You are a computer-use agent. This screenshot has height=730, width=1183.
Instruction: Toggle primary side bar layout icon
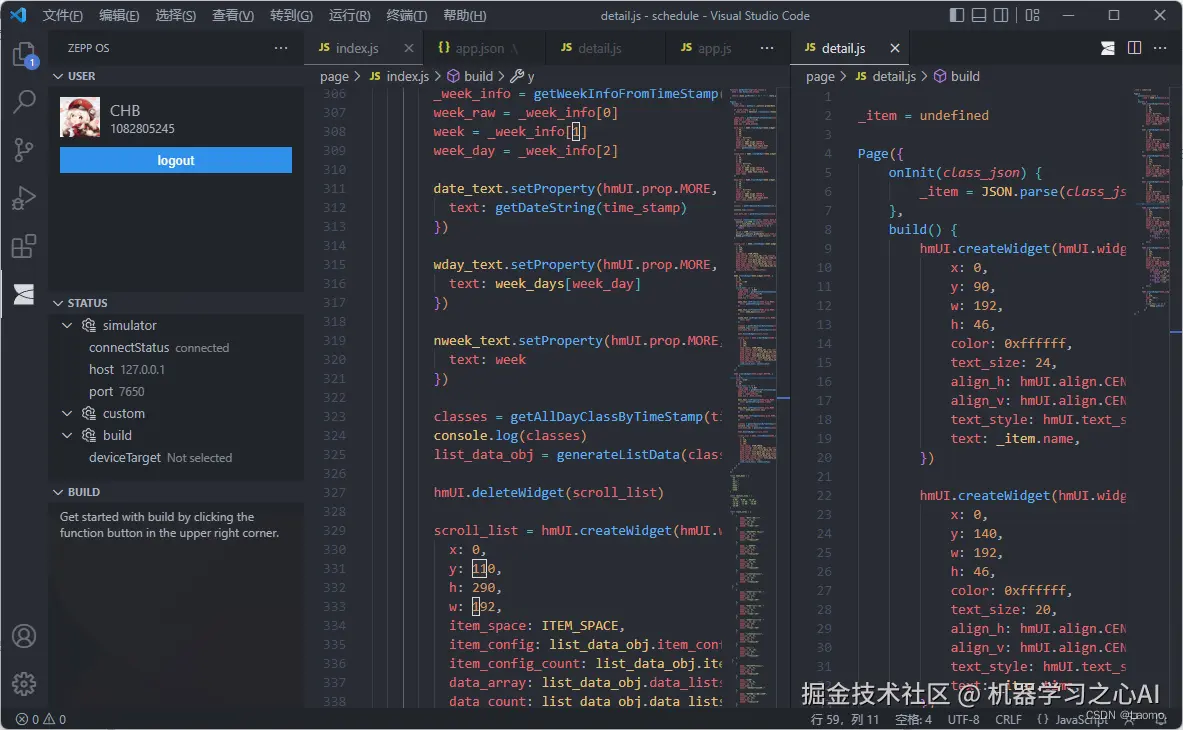click(957, 15)
